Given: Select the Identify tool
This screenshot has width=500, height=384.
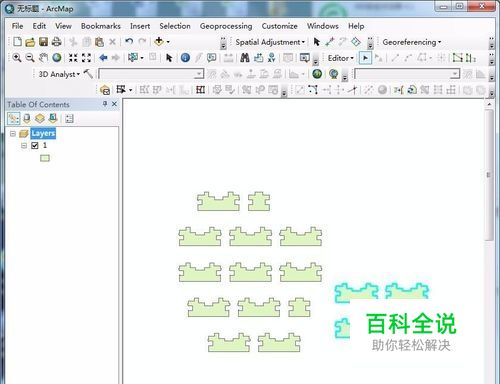Looking at the screenshot, I should click(x=185, y=58).
